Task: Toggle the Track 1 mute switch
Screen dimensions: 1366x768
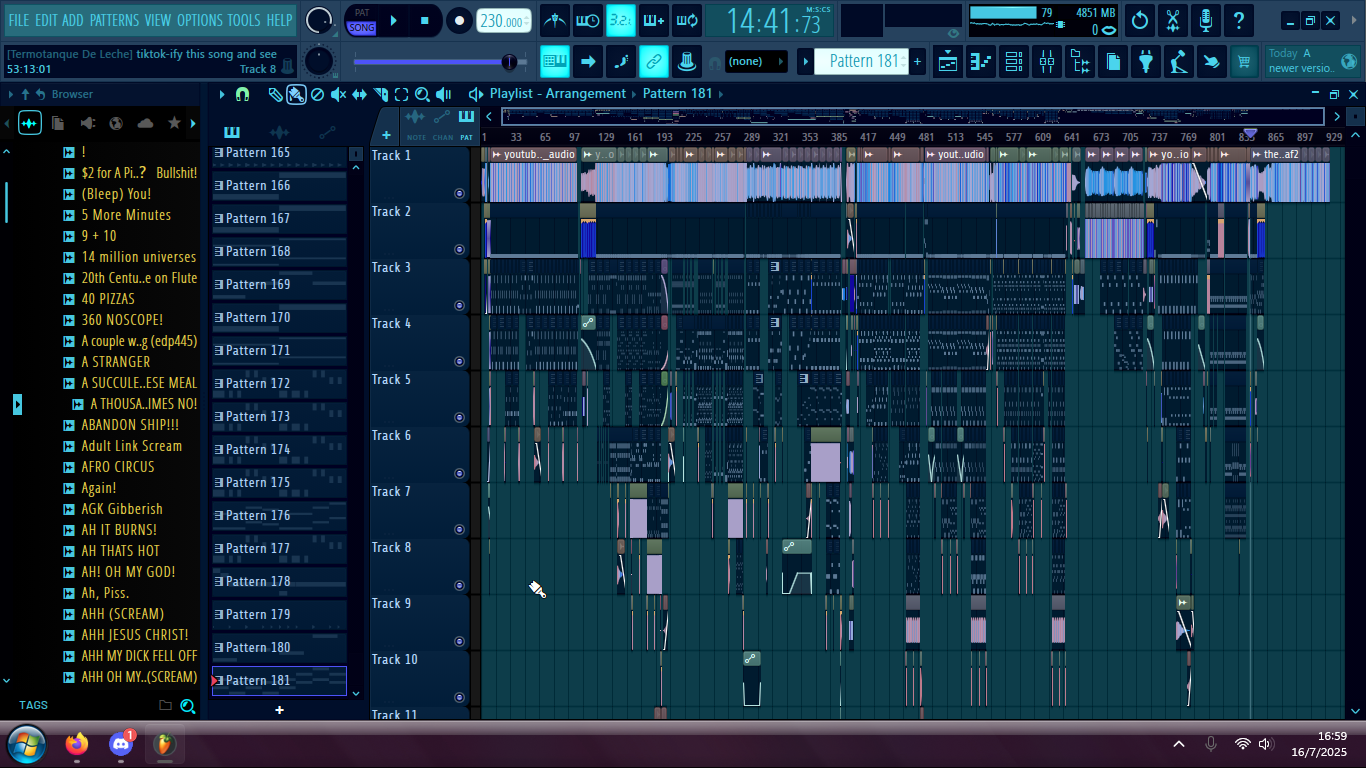Action: pos(460,193)
